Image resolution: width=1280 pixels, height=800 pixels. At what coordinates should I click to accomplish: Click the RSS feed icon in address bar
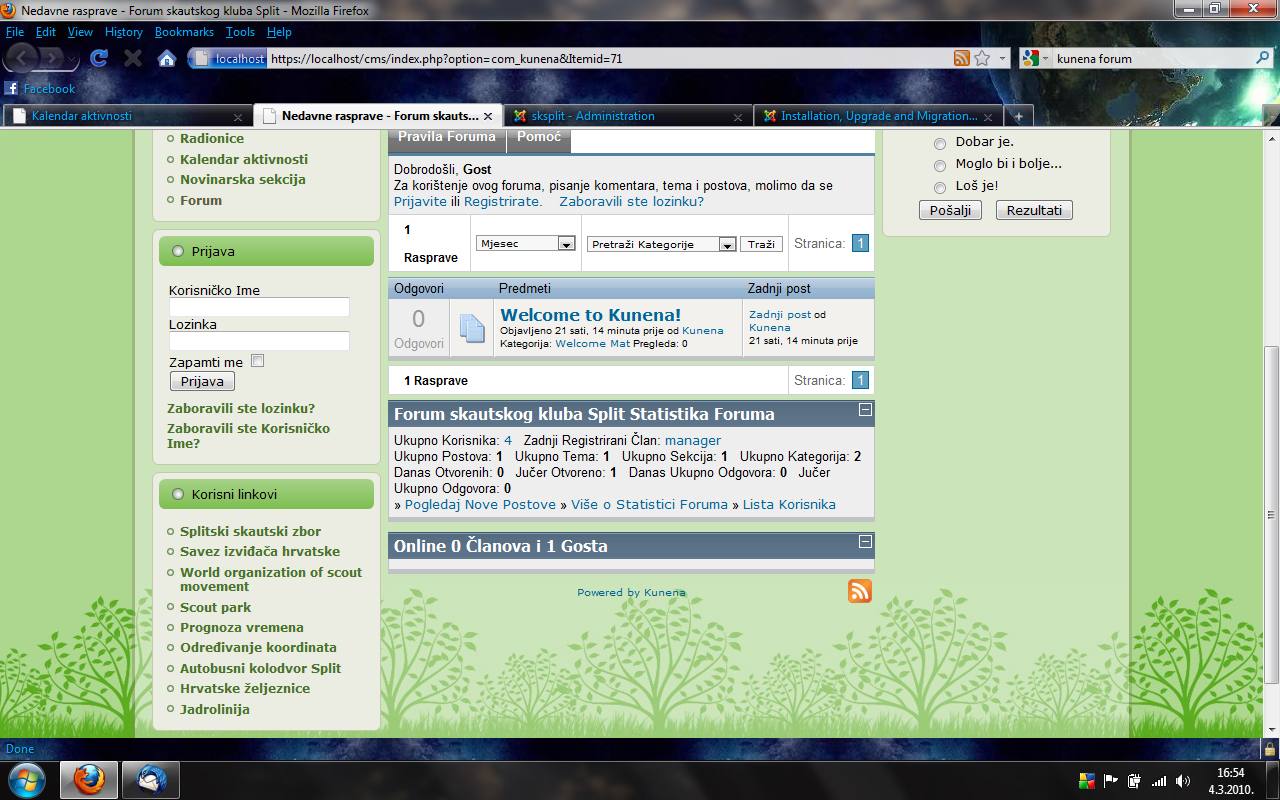(x=961, y=58)
